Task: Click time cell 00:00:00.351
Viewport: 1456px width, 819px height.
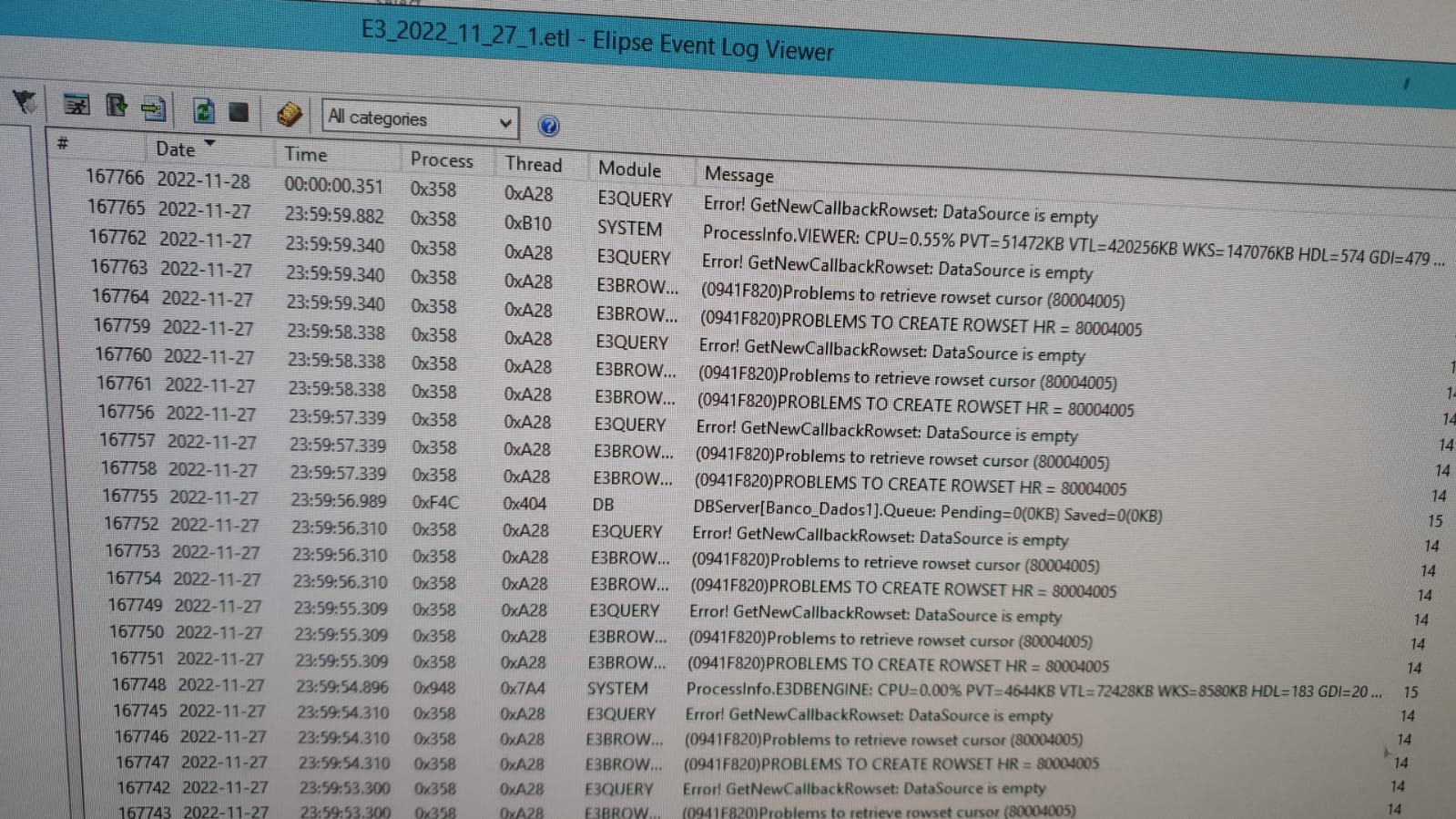Action: 333,185
